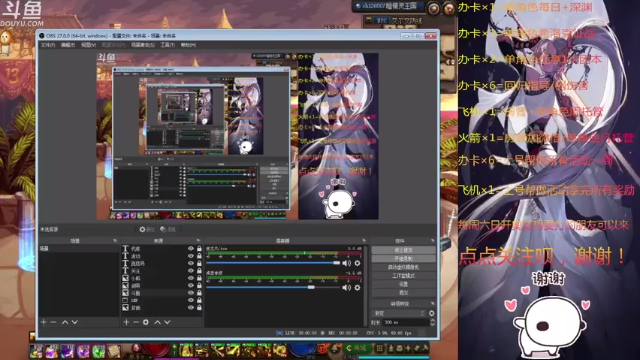
Task: Add a new scene with the plus icon
Action: [x=44, y=322]
